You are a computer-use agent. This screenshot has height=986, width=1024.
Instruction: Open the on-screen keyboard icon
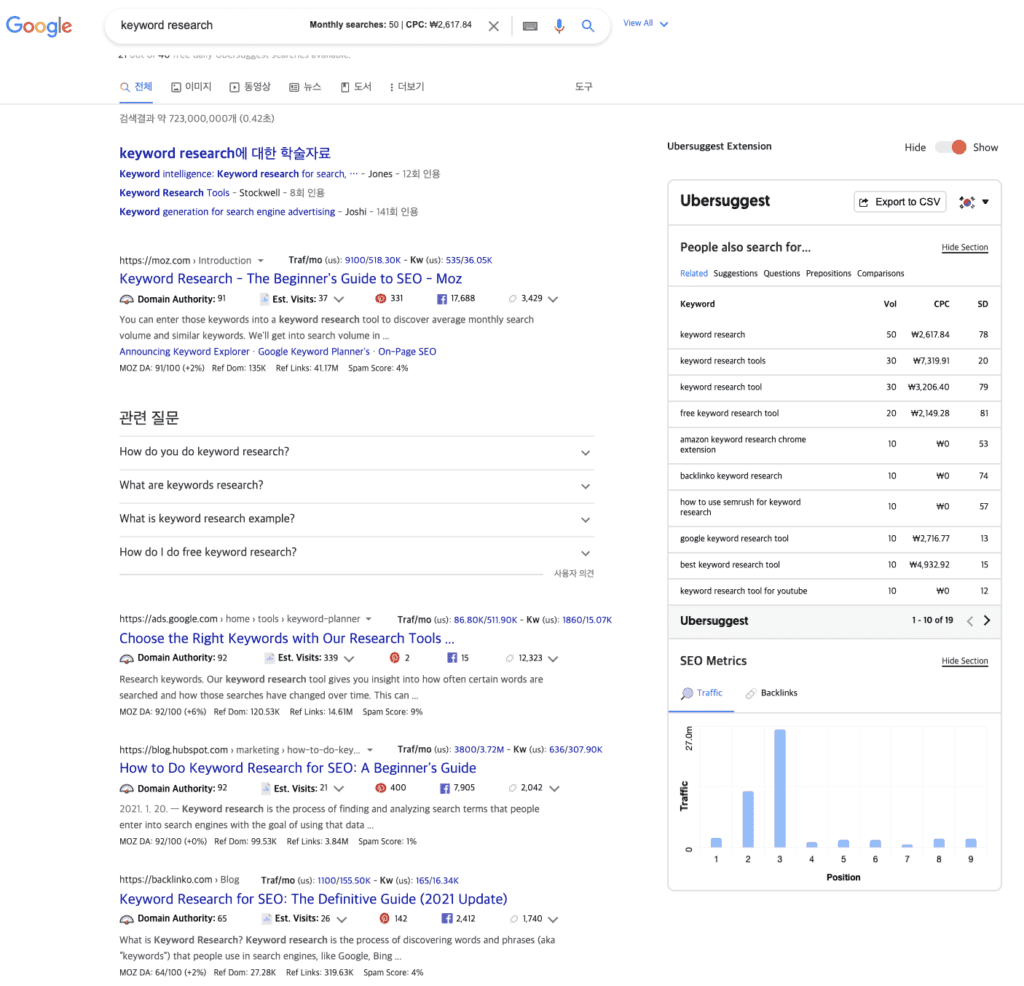pyautogui.click(x=530, y=26)
